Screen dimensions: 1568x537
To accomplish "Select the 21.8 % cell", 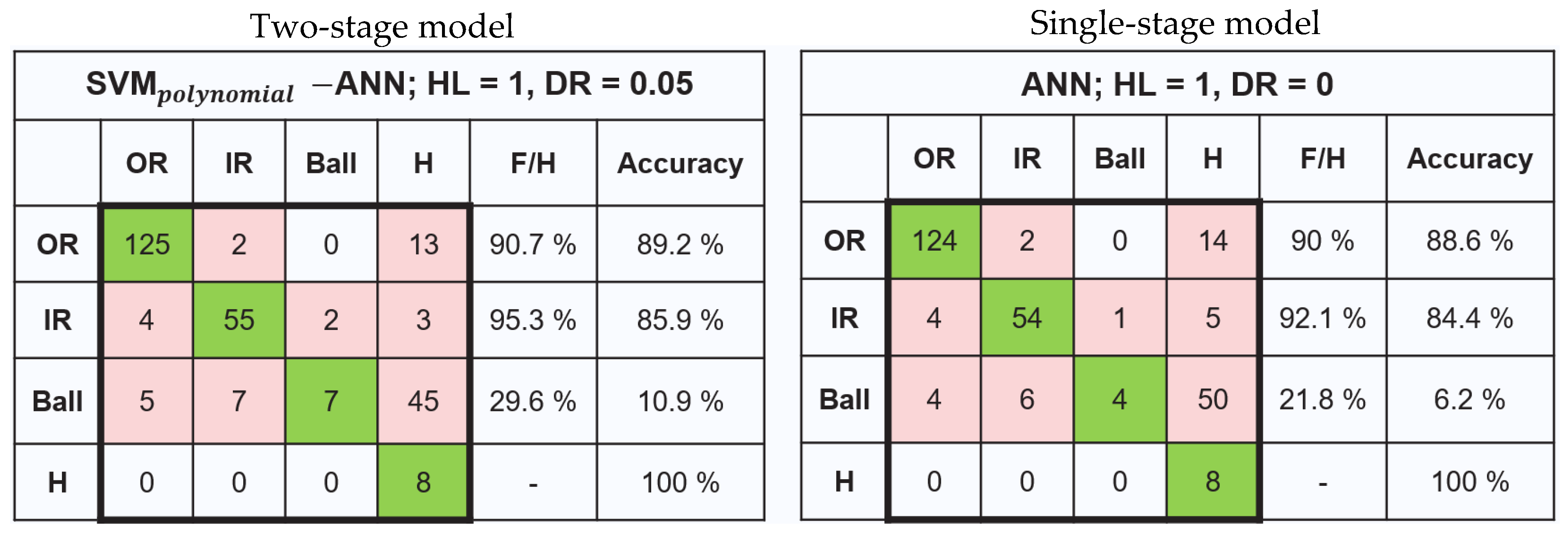I will 1322,399.
